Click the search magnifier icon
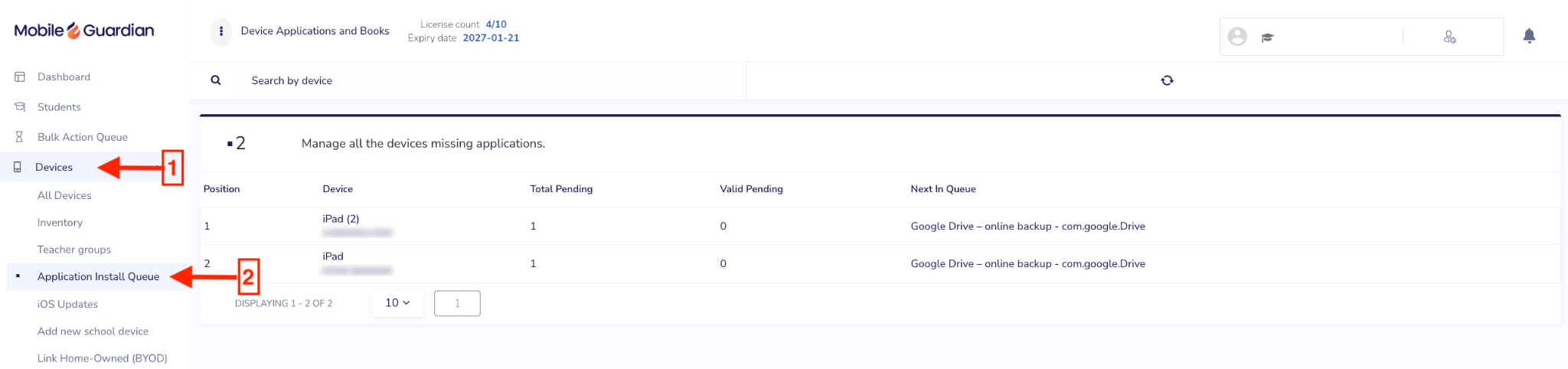 point(216,80)
